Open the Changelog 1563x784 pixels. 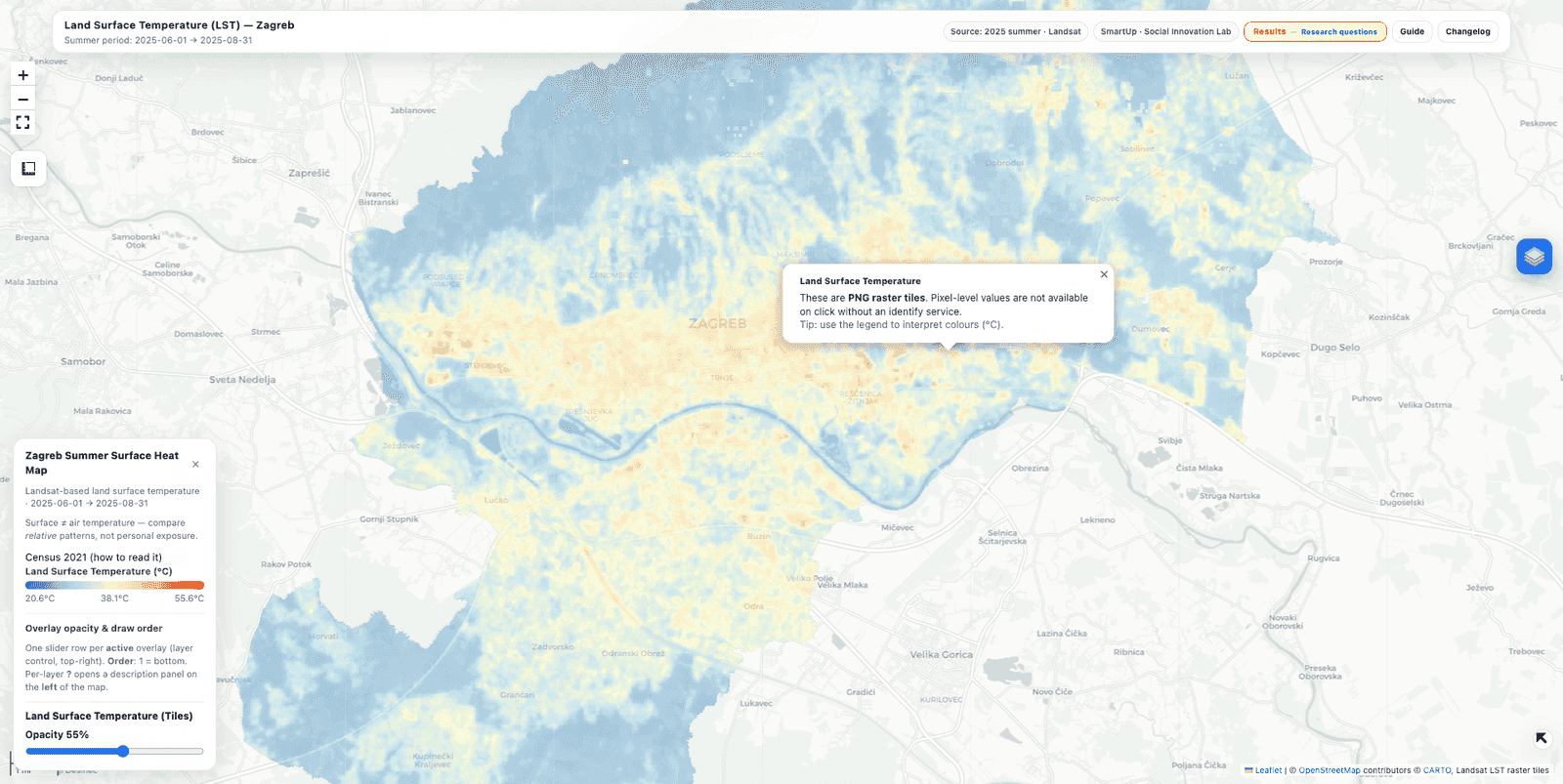pos(1467,32)
